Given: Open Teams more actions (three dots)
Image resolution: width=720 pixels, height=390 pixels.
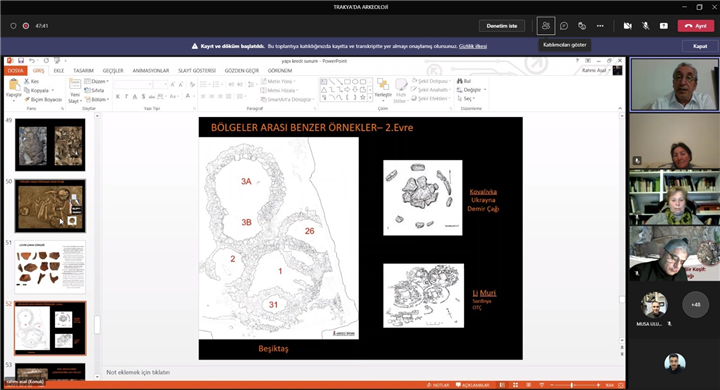Looking at the screenshot, I should [600, 26].
